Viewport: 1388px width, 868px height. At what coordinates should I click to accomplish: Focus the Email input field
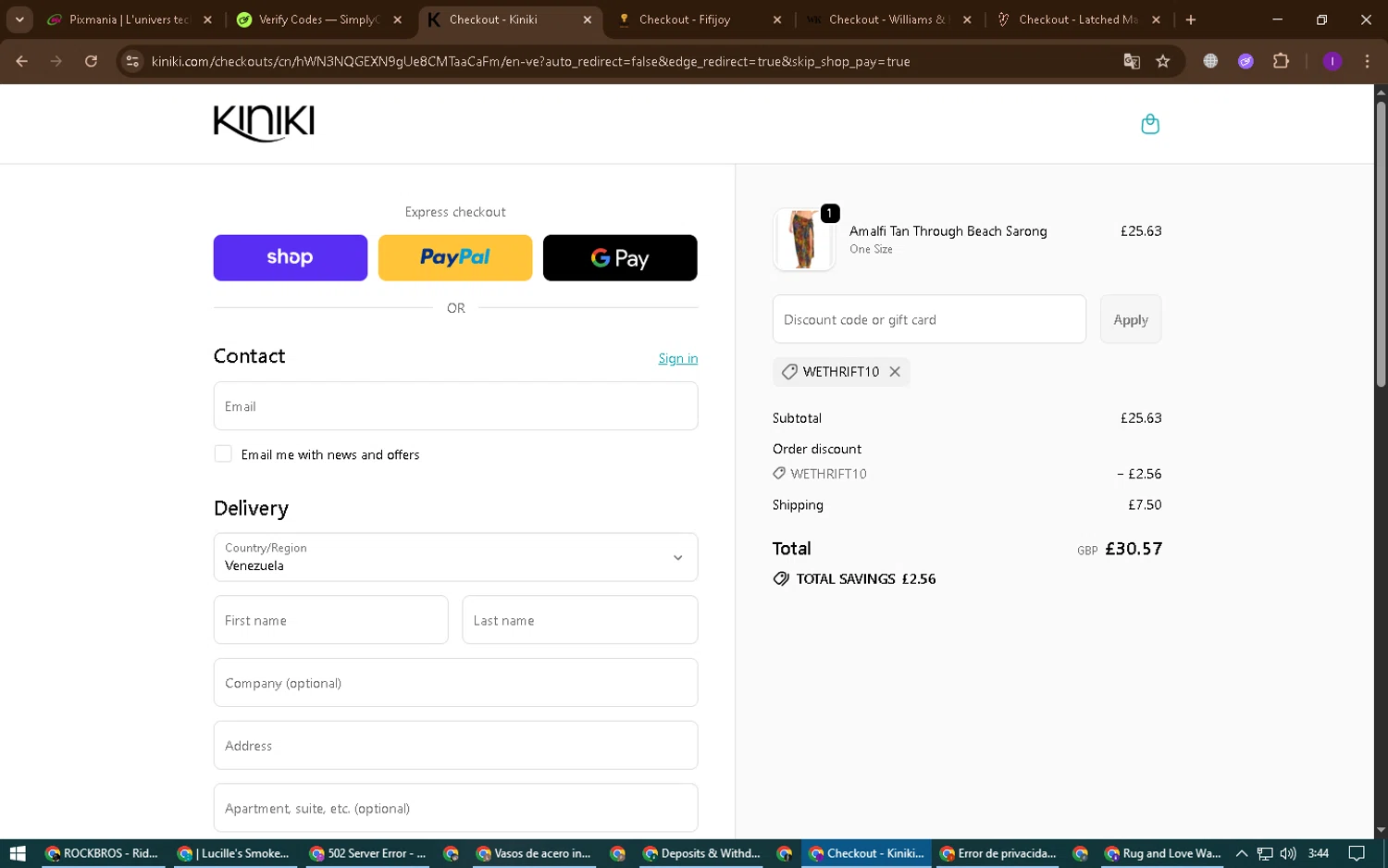pyautogui.click(x=455, y=406)
